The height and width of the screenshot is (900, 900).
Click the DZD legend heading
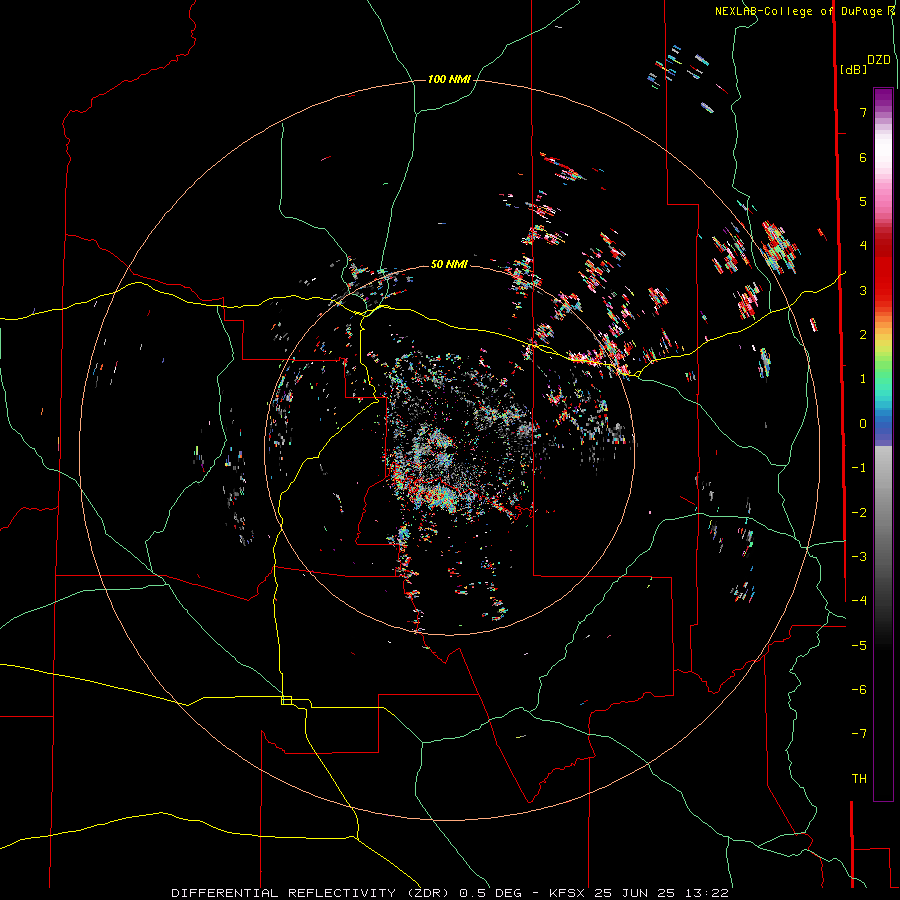tap(879, 60)
